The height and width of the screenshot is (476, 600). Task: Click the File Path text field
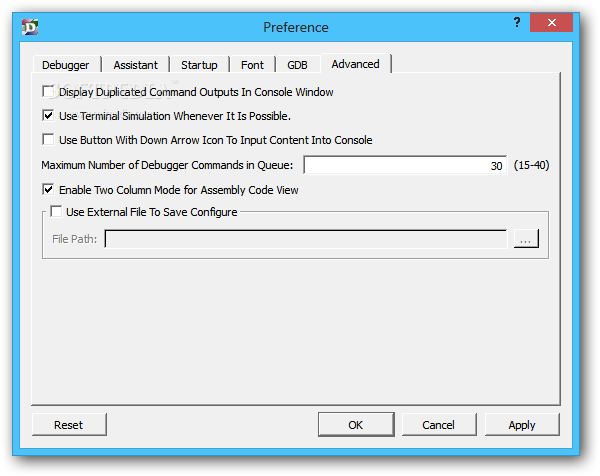point(306,239)
